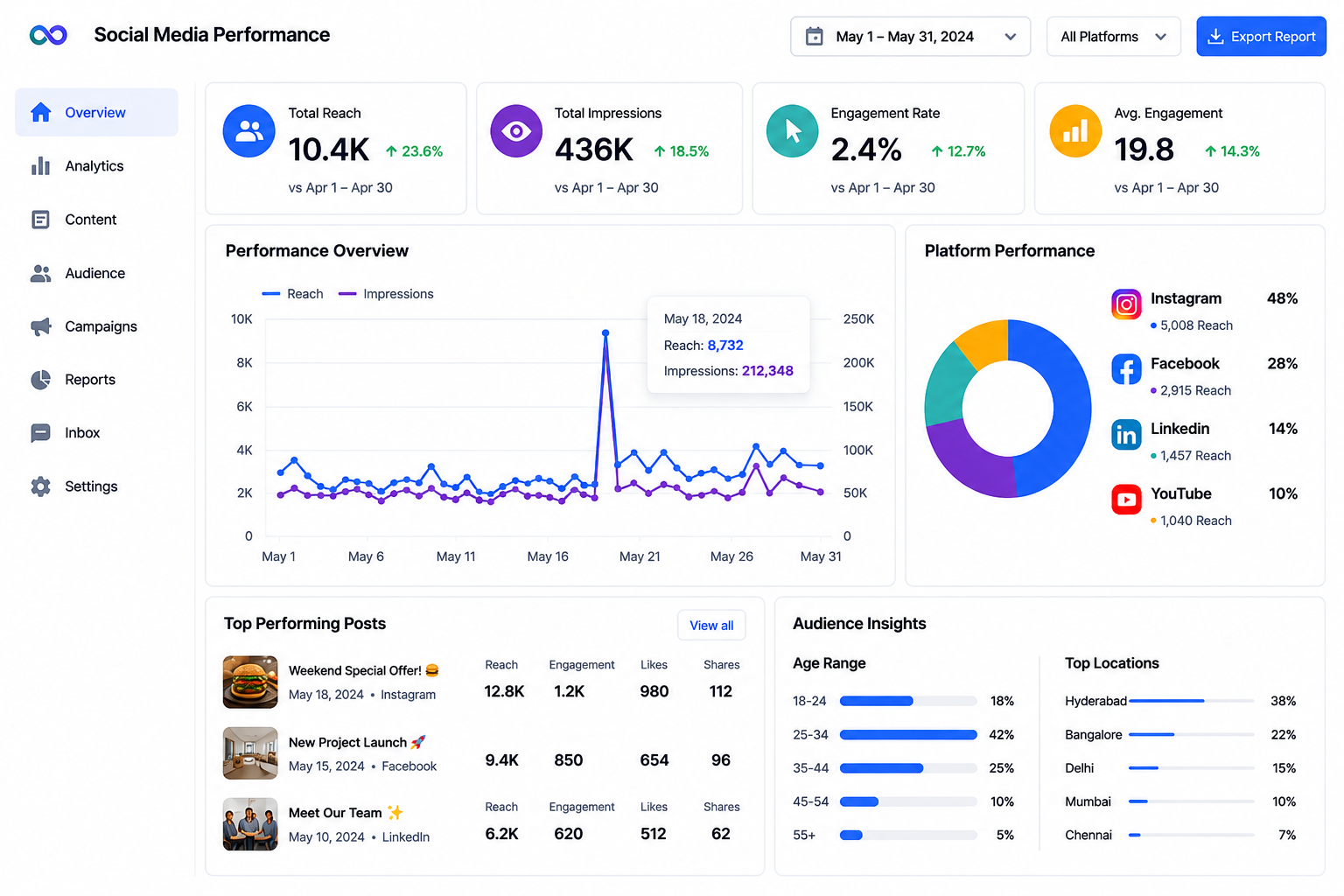The image size is (1344, 896).
Task: Click the 2,915 Reach Facebook value
Action: tap(1195, 390)
